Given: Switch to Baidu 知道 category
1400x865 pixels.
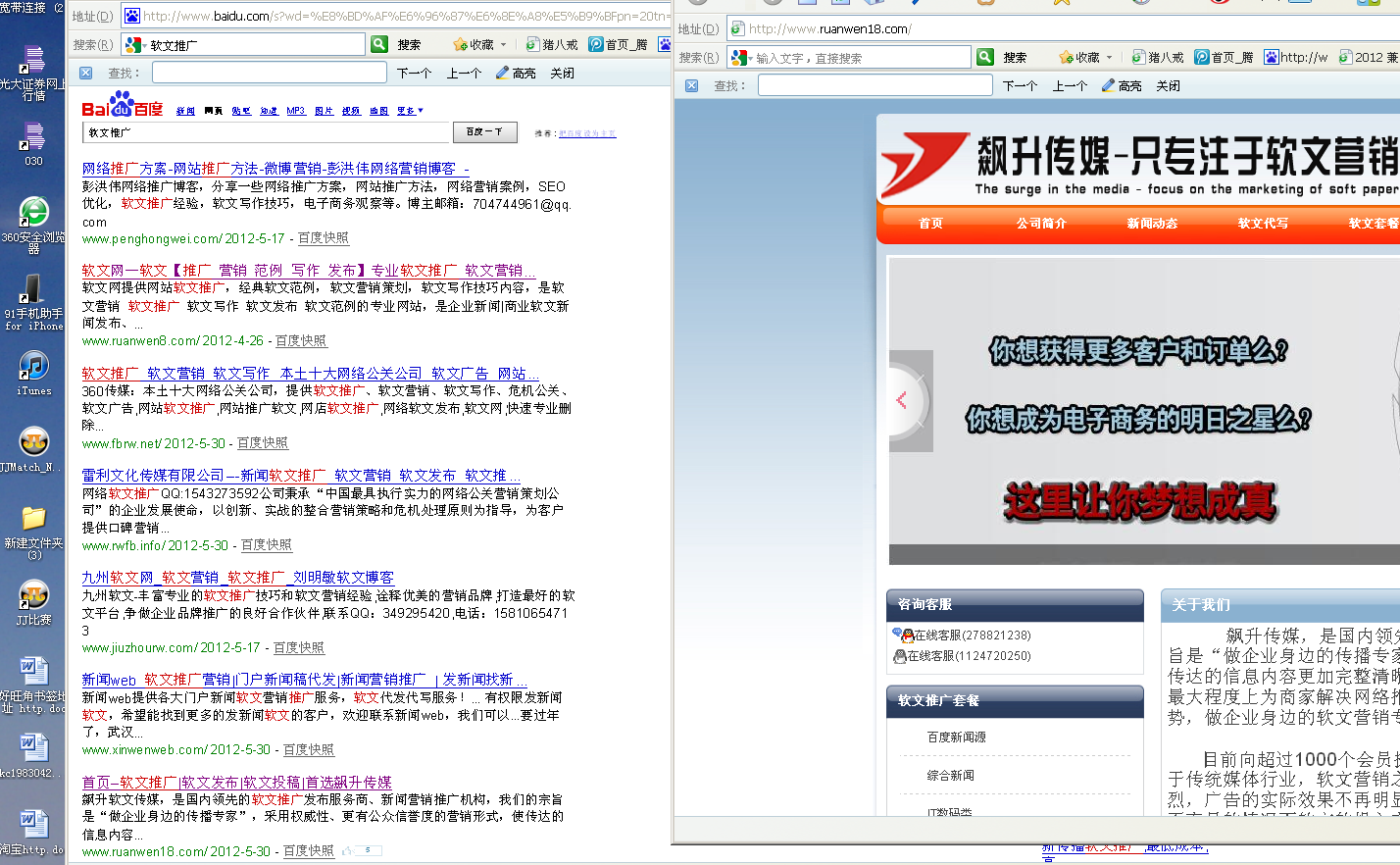Looking at the screenshot, I should click(x=269, y=111).
